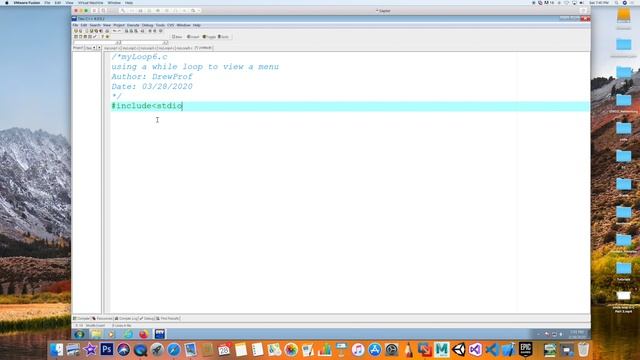The image size is (640, 360).
Task: Open the File menu in Dev-C++
Action: pos(75,25)
